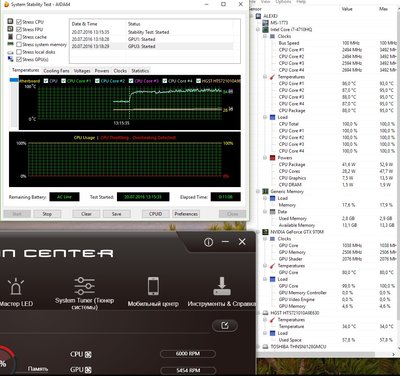Collapse the NVIDIA GeForce GTX 970M node
This screenshot has height=376, width=400.
(258, 232)
